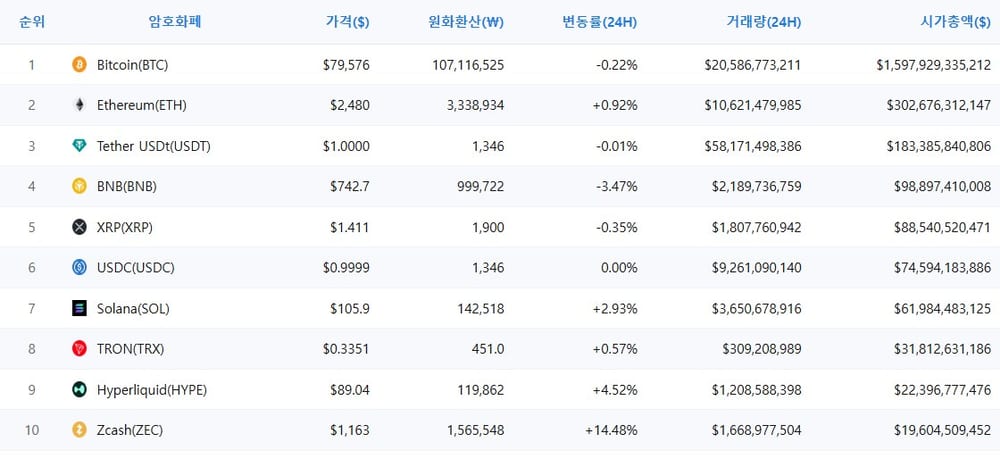1000x459 pixels.
Task: Select Bitcoin volume $20,586,773,211
Action: (753, 65)
